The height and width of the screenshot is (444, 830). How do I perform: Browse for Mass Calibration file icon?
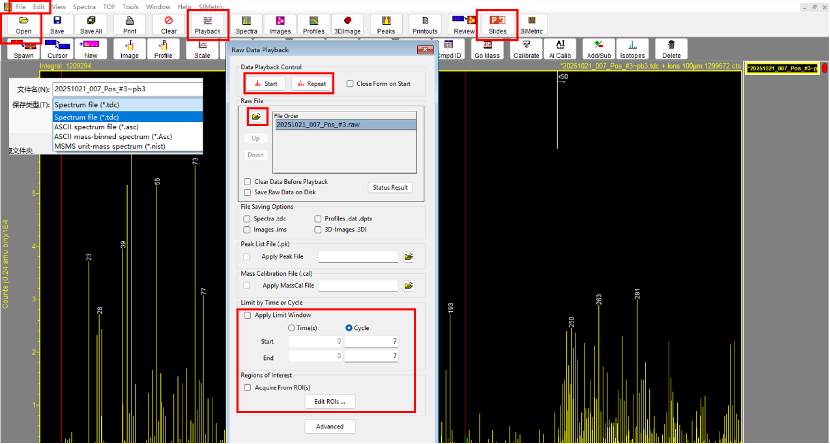click(x=409, y=286)
